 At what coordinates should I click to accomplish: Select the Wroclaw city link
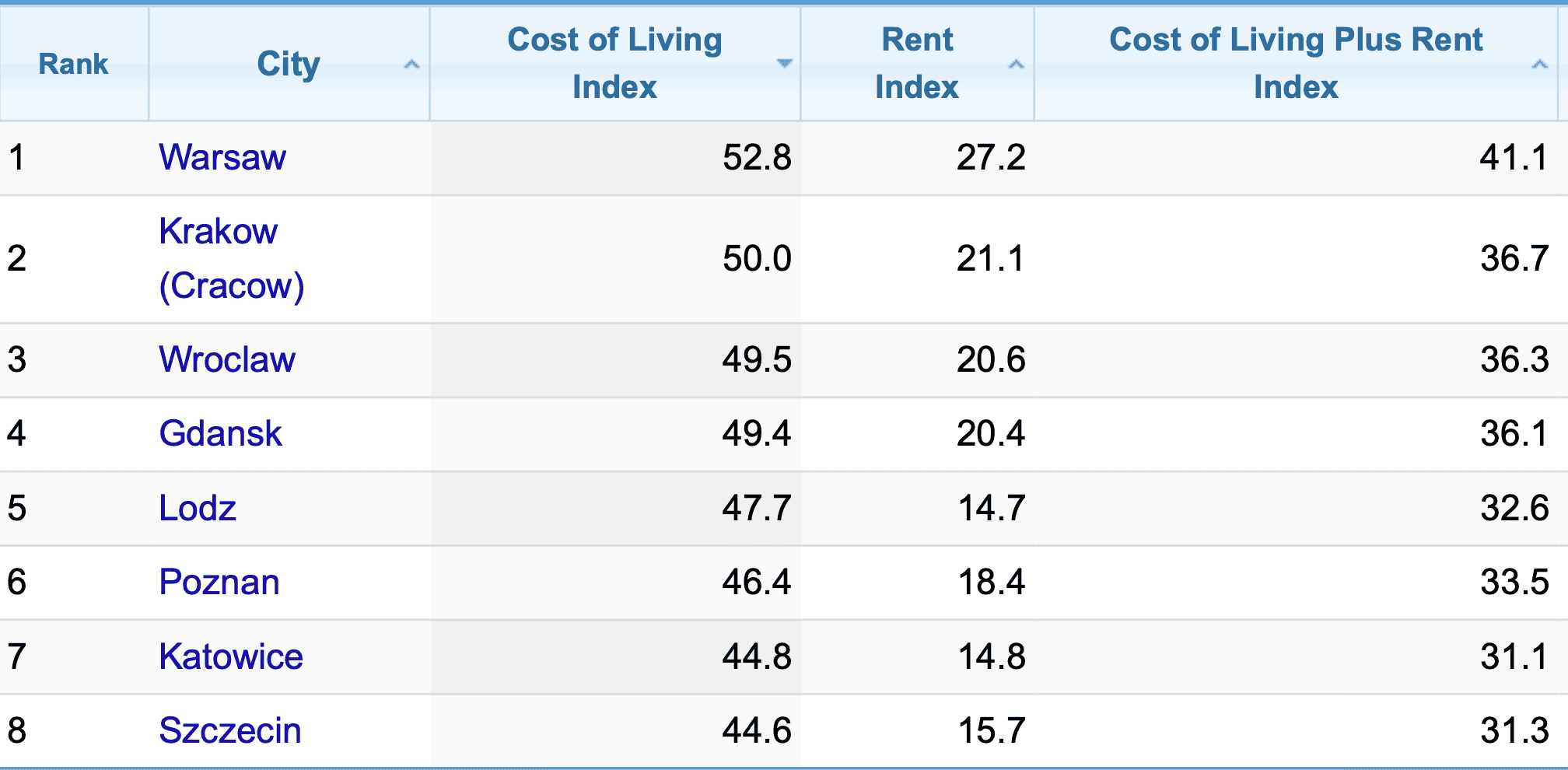[x=226, y=359]
